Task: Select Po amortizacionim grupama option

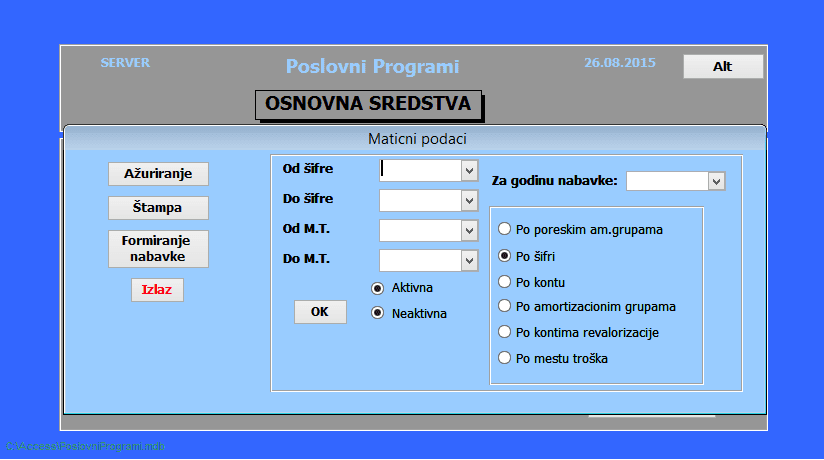Action: 505,306
